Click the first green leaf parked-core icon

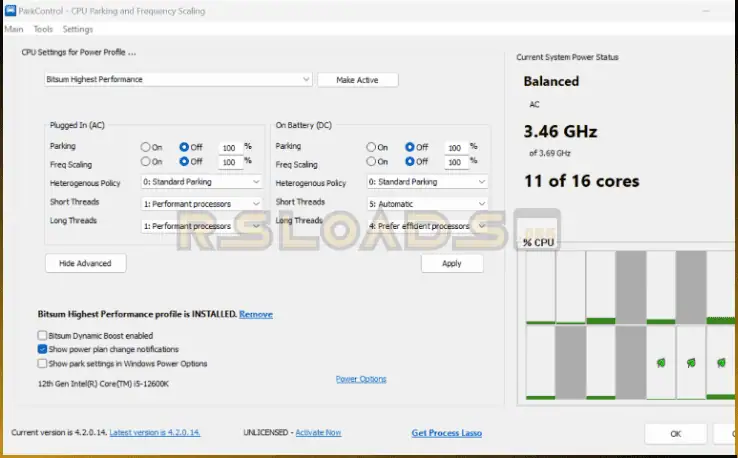point(660,362)
